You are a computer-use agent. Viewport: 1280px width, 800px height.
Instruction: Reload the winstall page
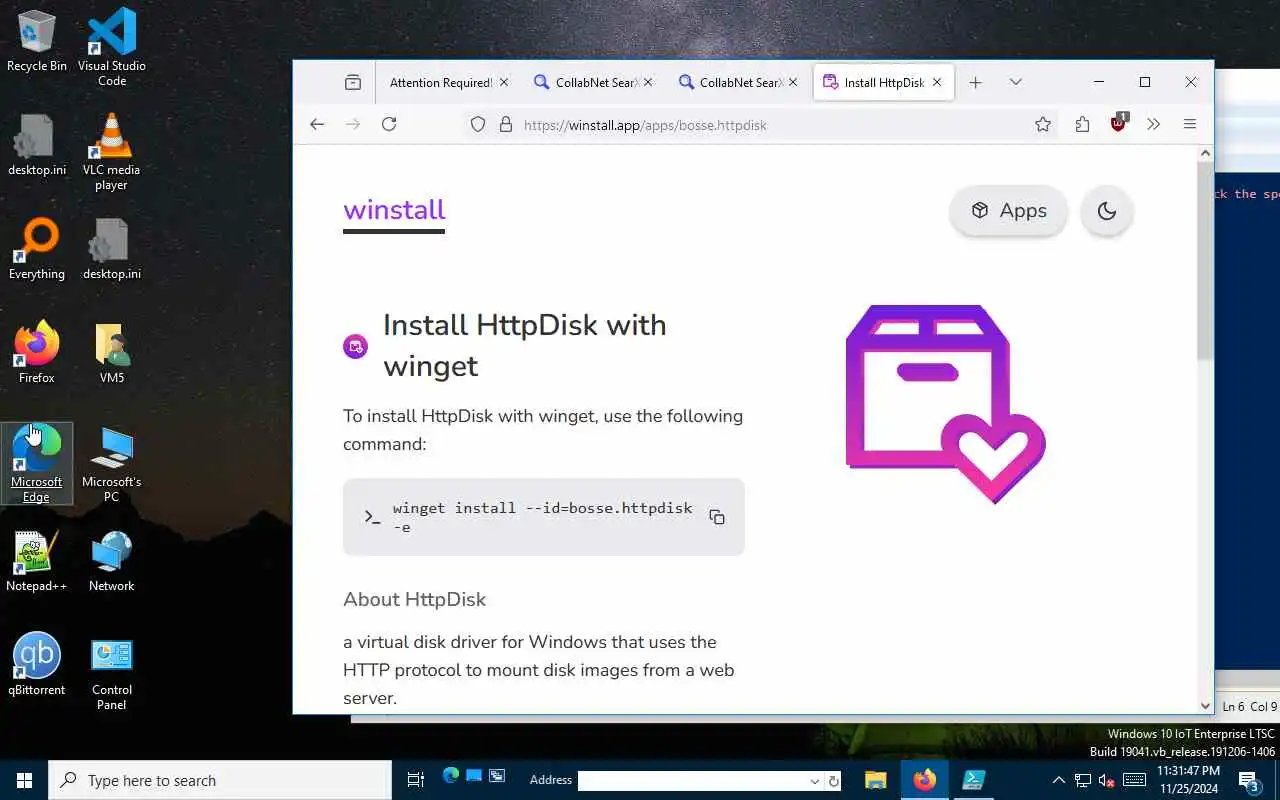click(x=389, y=124)
